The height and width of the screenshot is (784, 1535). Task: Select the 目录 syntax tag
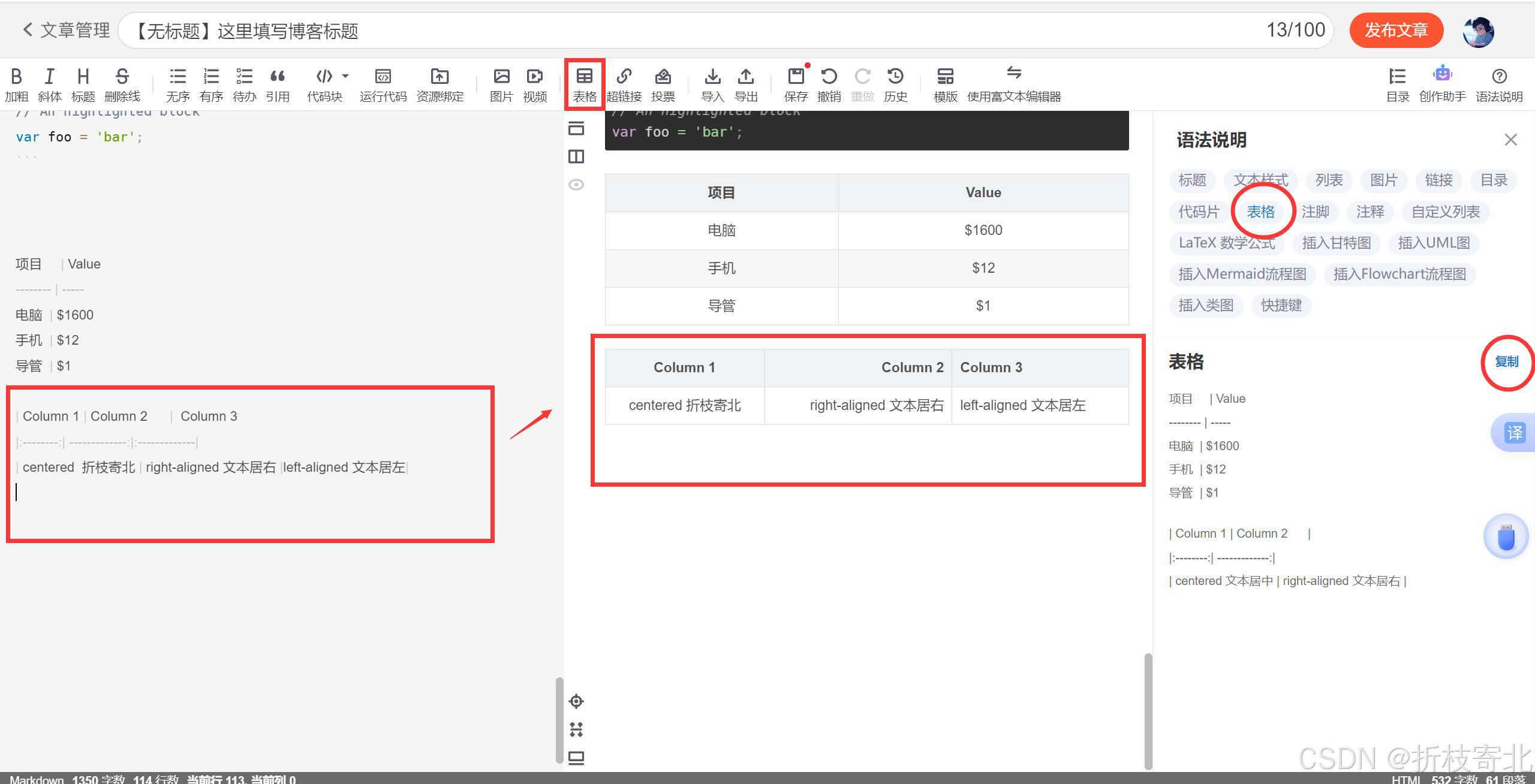[1494, 180]
